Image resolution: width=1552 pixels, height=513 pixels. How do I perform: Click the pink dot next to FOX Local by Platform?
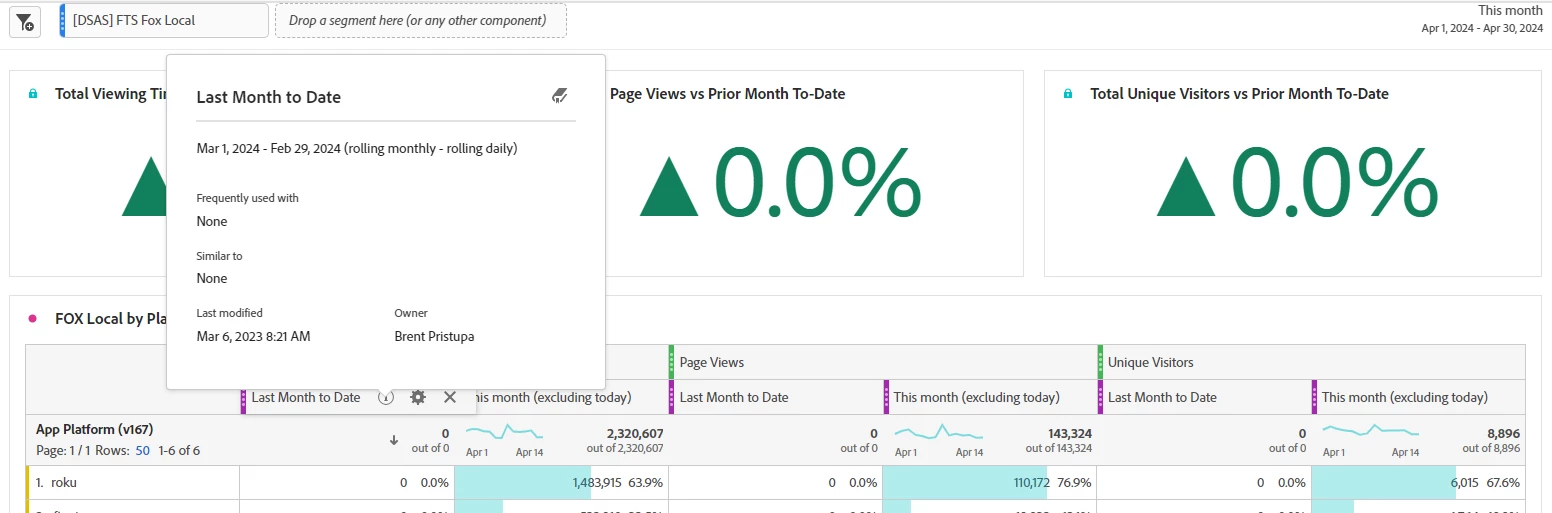click(x=33, y=318)
